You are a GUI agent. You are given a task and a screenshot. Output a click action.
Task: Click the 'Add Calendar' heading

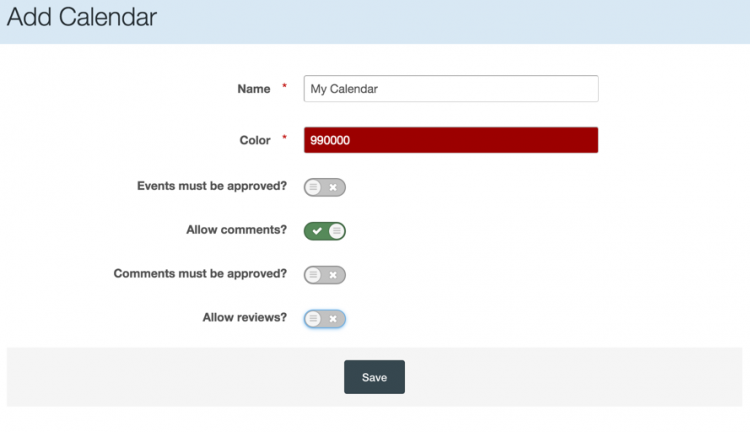tap(82, 17)
